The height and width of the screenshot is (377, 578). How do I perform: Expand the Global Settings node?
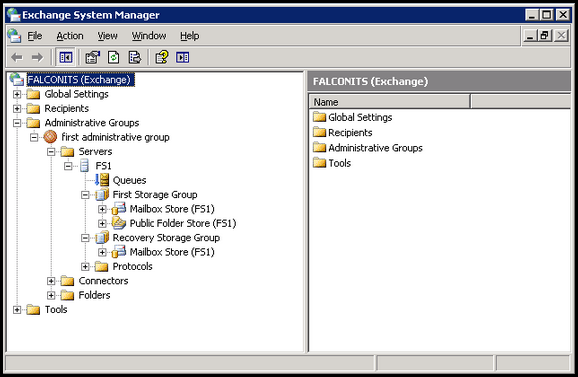tap(17, 94)
